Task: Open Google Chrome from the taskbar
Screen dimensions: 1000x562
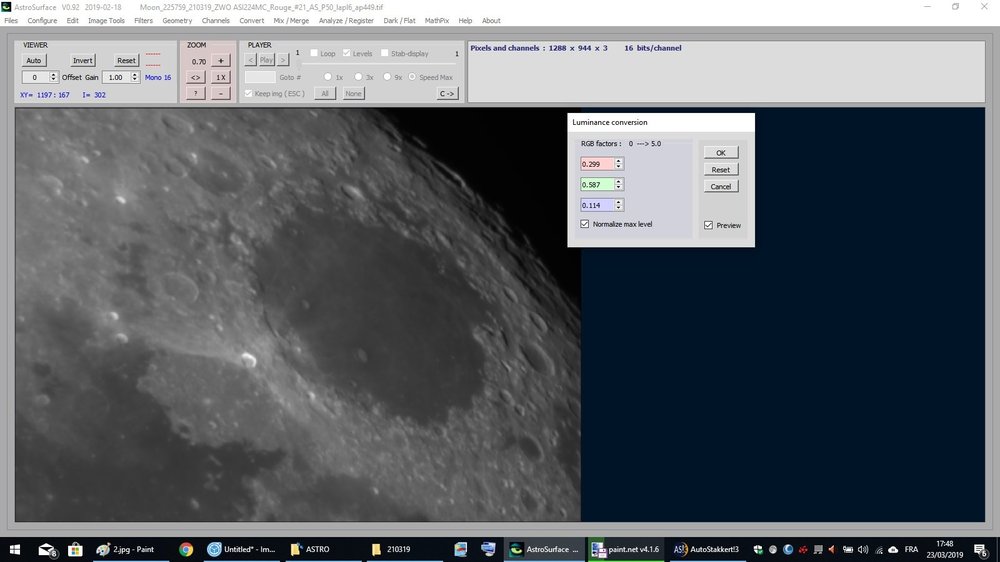Action: pyautogui.click(x=186, y=549)
